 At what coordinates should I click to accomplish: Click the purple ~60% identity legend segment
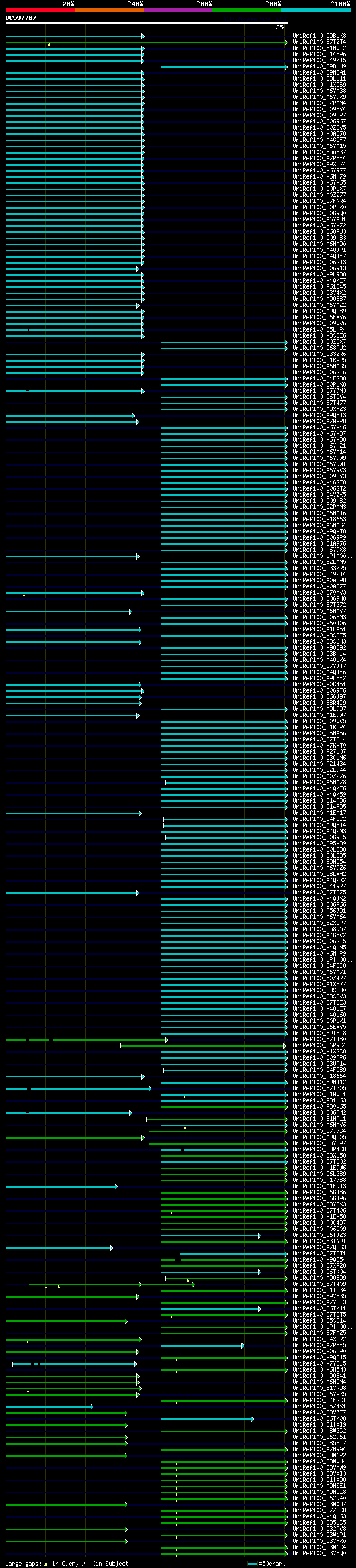click(179, 10)
